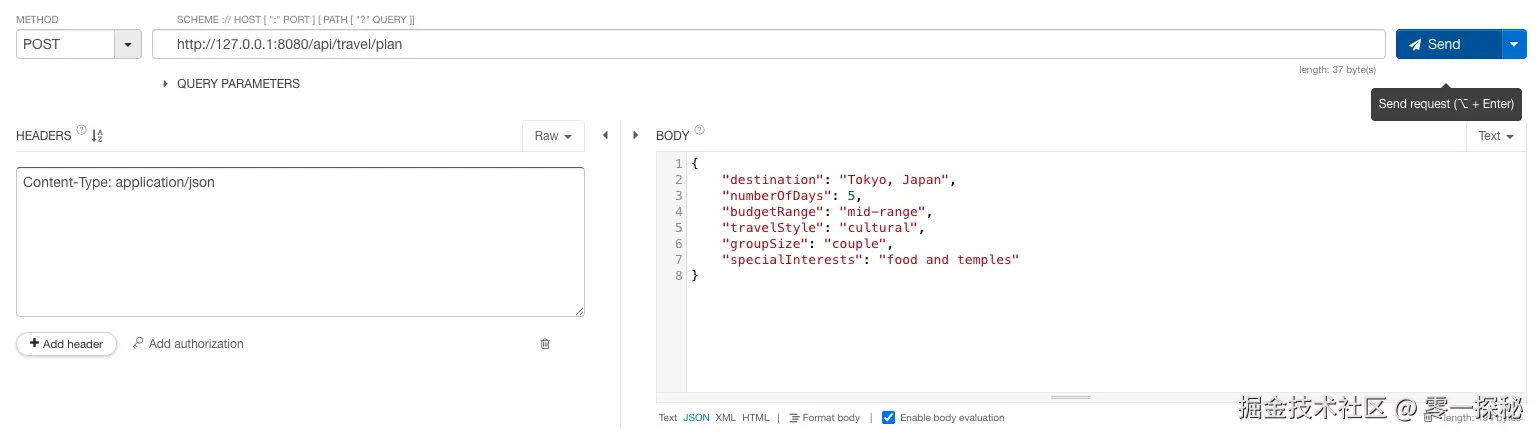Toggle Enable body evaluation checkbox

[x=888, y=418]
